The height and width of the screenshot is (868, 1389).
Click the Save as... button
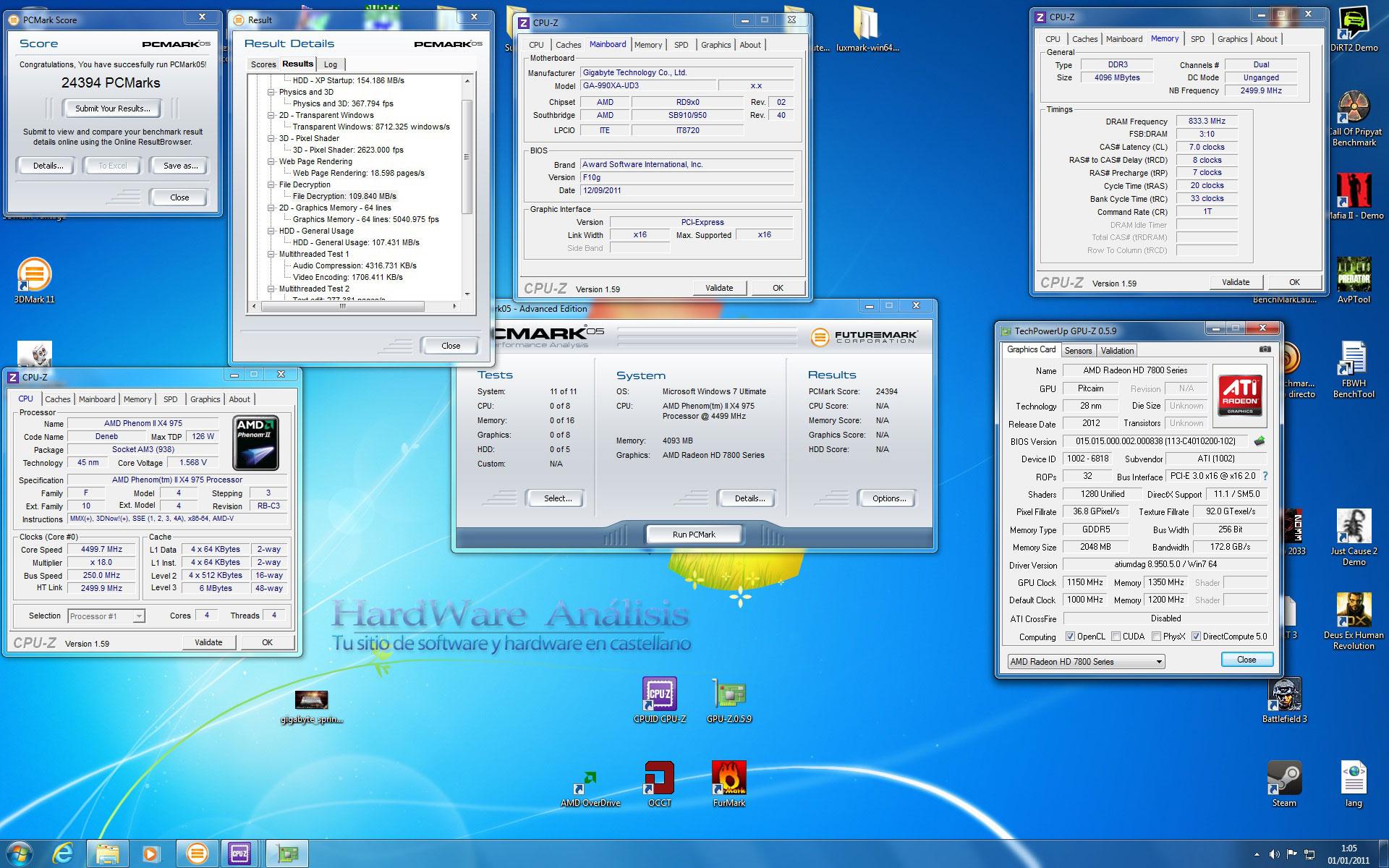[x=181, y=166]
